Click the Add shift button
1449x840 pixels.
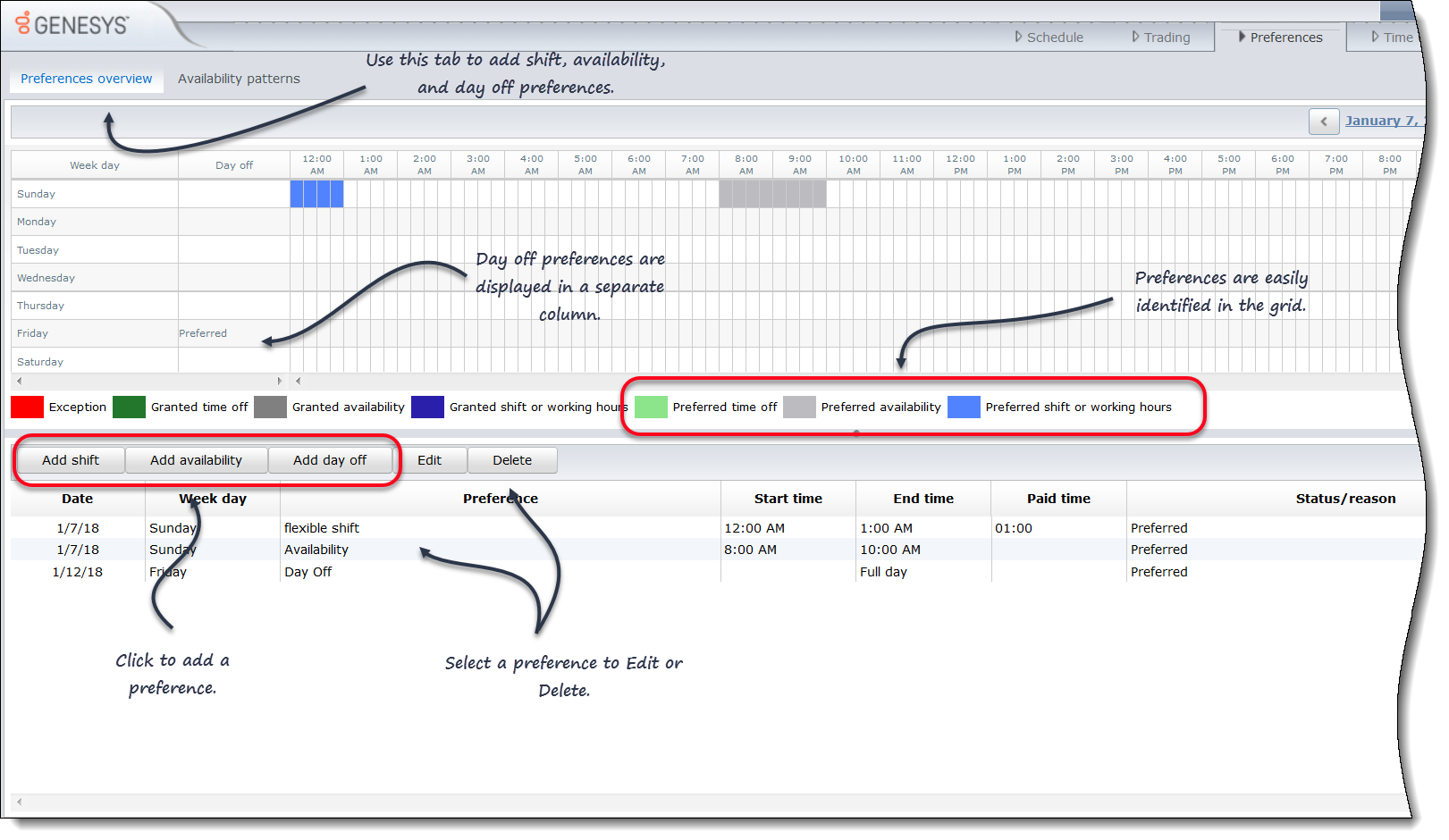(x=71, y=460)
